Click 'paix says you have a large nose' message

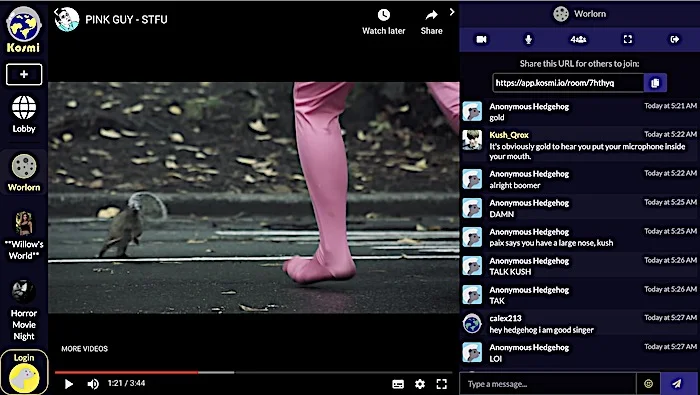click(551, 243)
